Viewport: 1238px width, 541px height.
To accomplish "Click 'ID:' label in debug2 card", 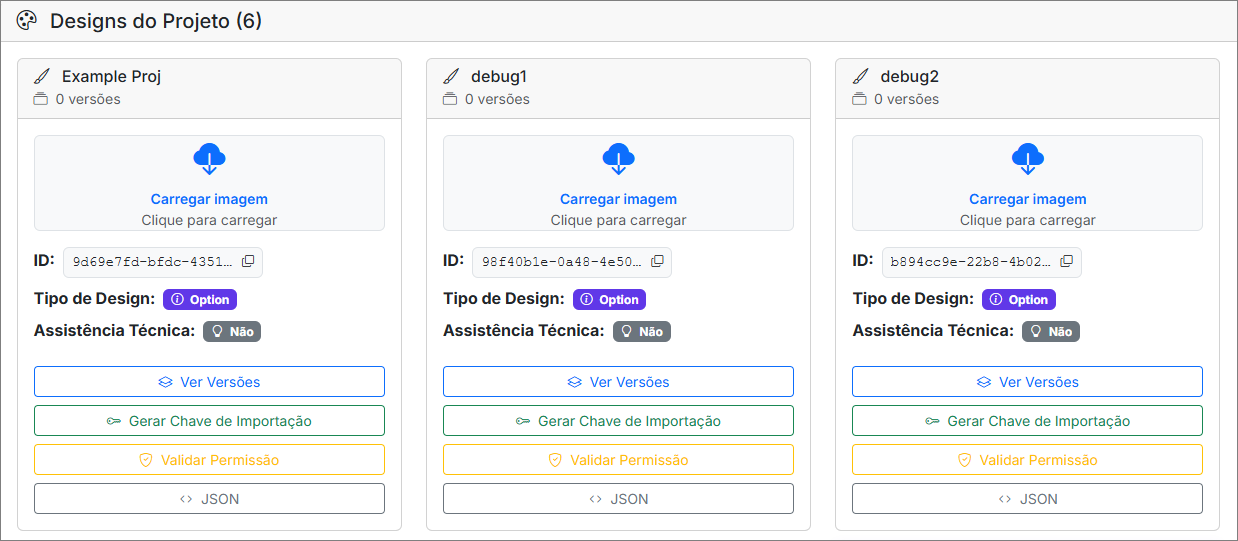I will 862,260.
